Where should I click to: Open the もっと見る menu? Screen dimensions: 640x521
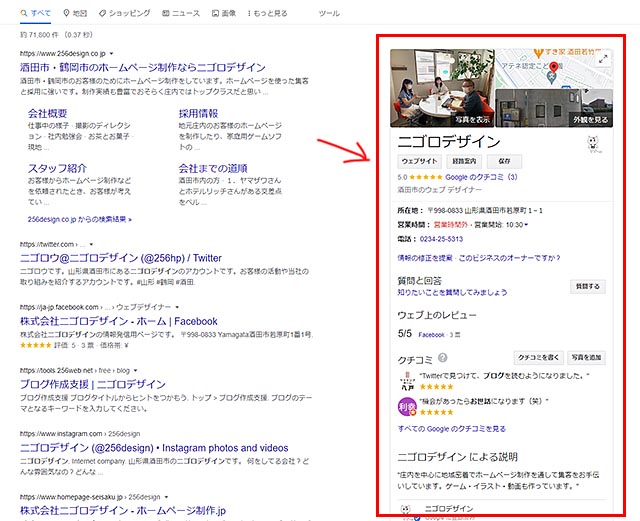[x=267, y=13]
